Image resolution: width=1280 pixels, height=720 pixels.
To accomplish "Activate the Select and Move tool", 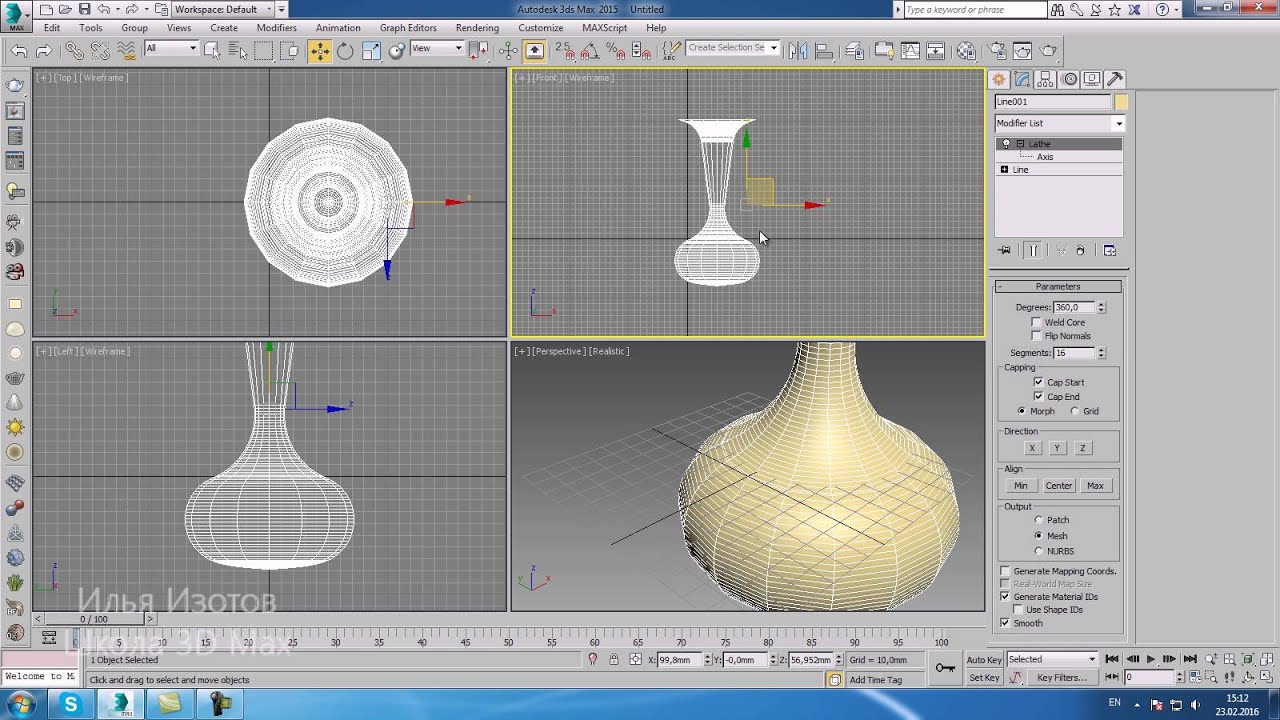I will pos(319,50).
